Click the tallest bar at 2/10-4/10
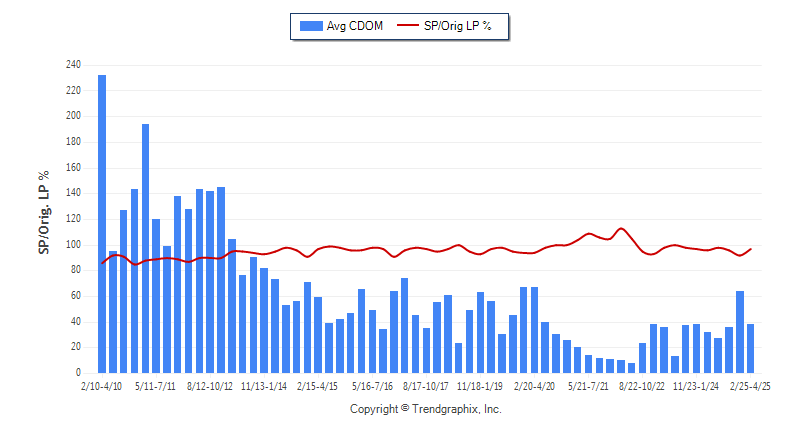The width and height of the screenshot is (800, 434). (x=102, y=224)
